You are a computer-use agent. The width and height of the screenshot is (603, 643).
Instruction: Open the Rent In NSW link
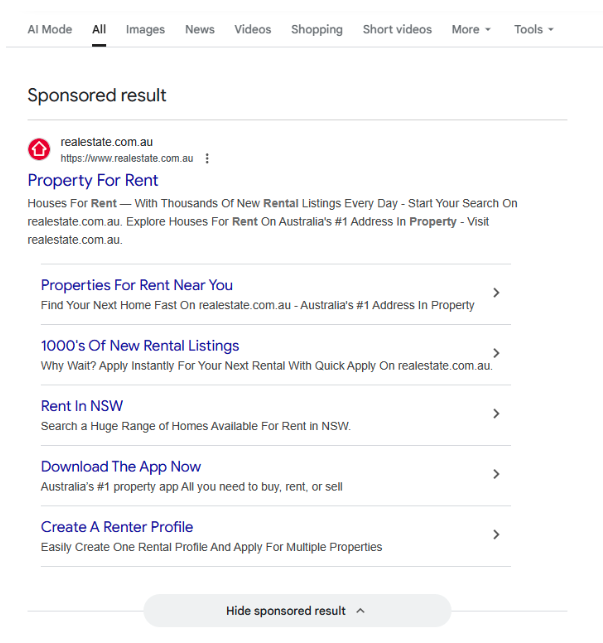point(82,406)
